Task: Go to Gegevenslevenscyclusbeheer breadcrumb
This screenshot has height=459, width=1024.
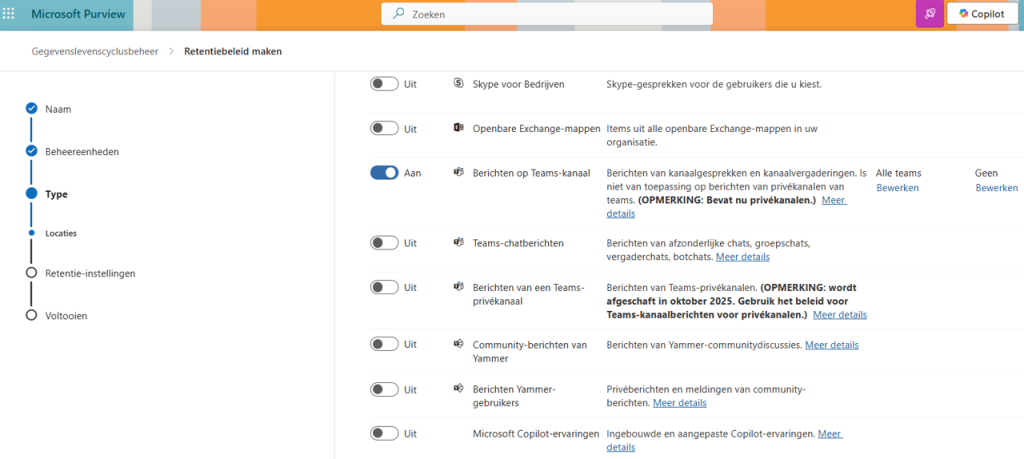Action: (95, 51)
